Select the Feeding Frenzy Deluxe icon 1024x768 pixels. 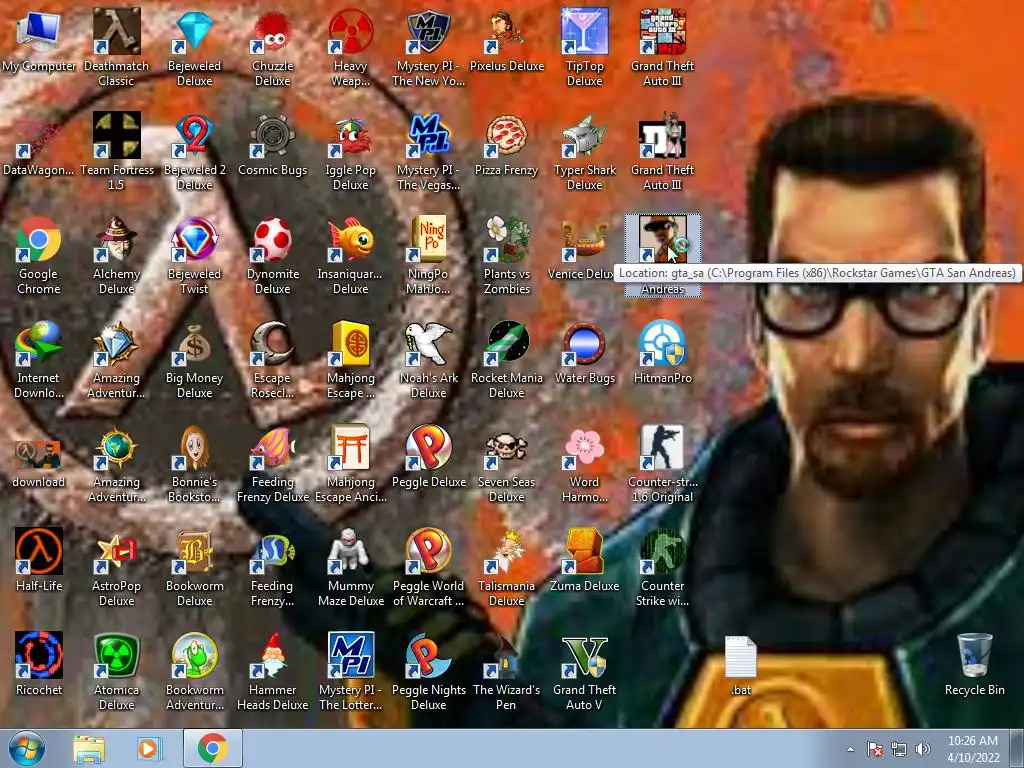tap(272, 447)
